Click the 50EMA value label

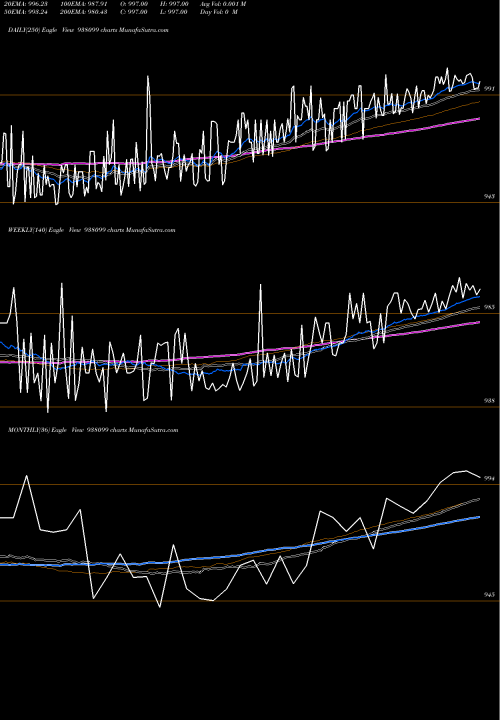point(26,12)
